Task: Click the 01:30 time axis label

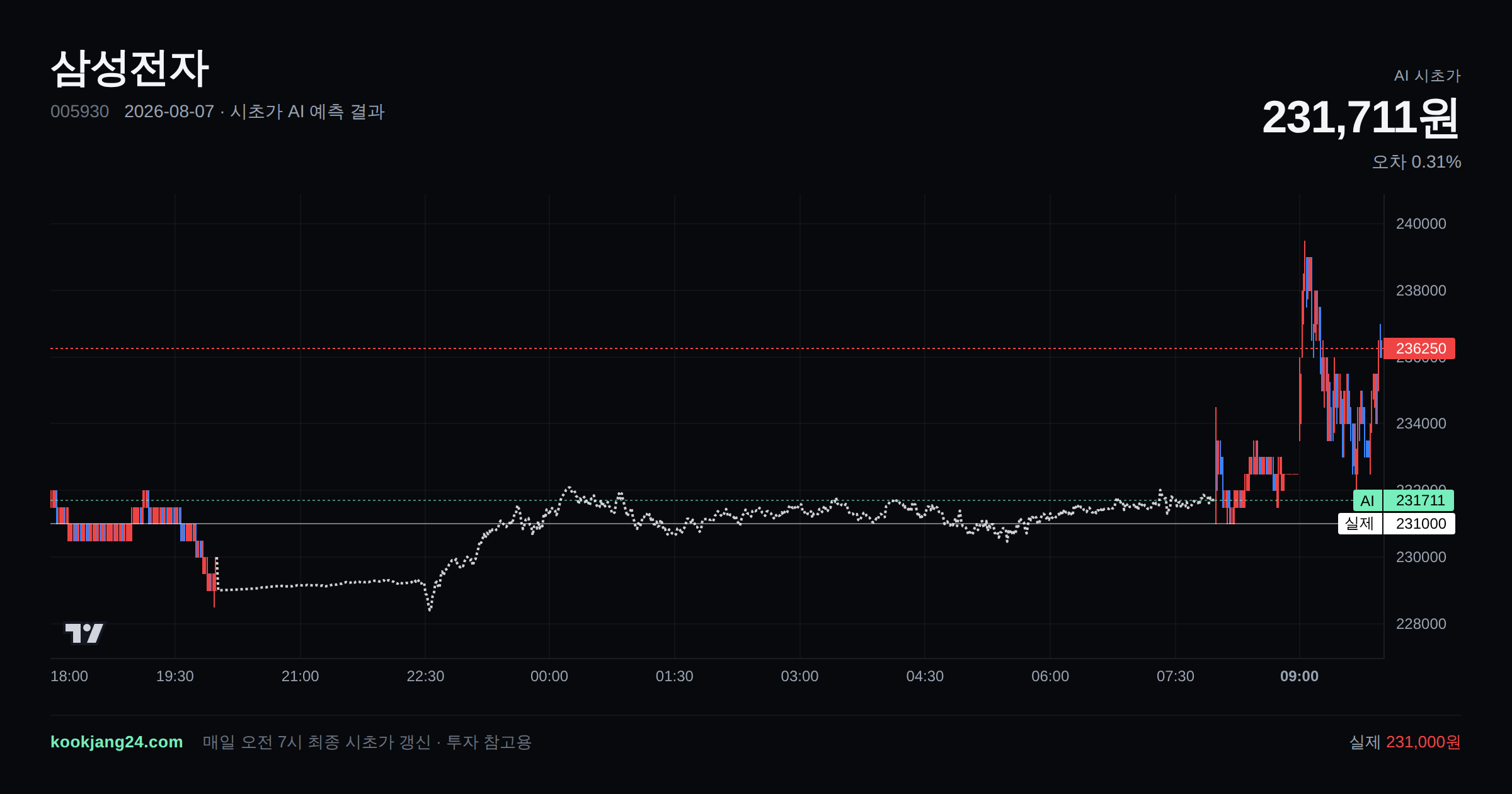Action: point(674,676)
